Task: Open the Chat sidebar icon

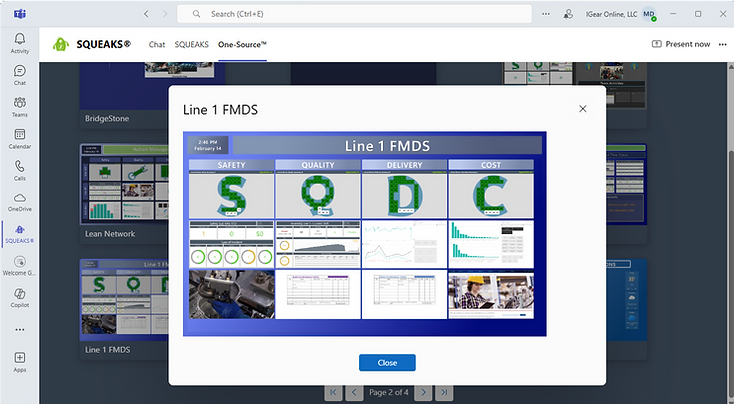Action: tap(19, 75)
